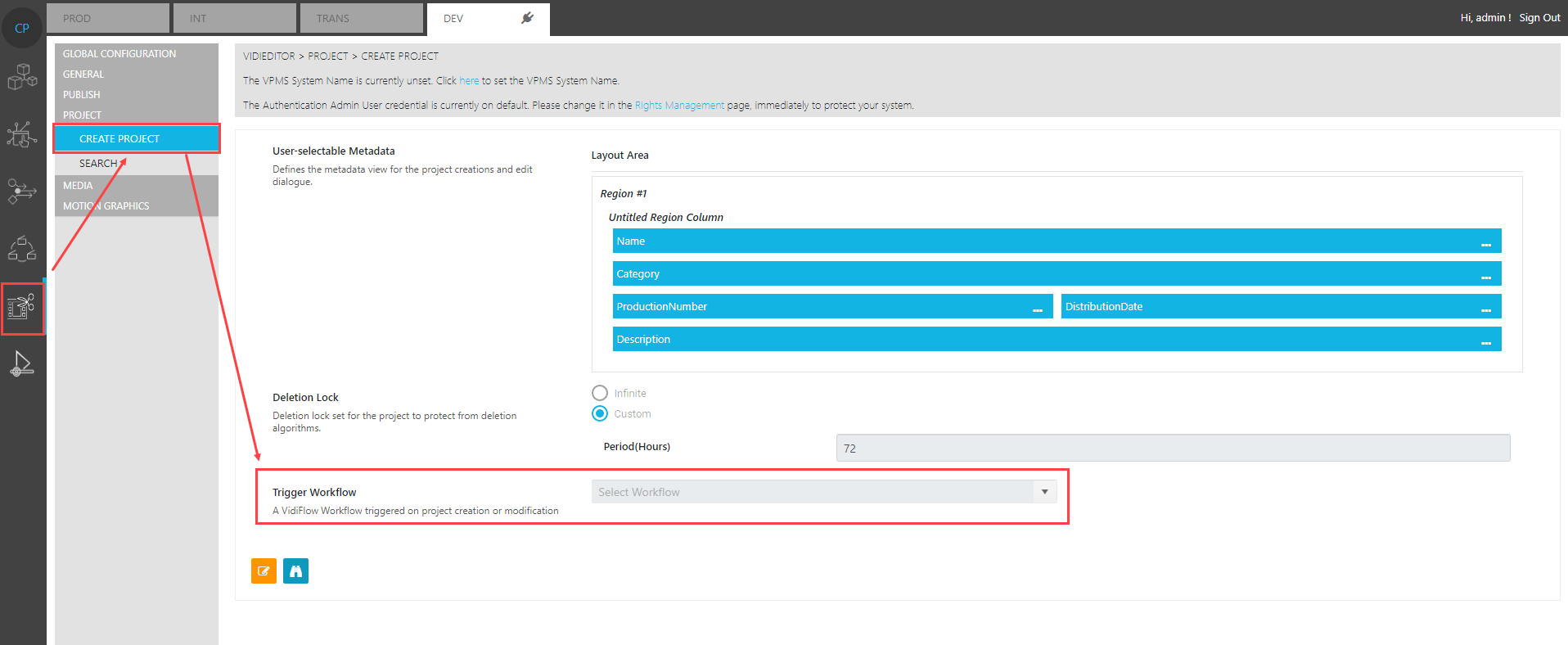Open the bottom triangle-shaped sidebar icon
This screenshot has height=645, width=1568.
(22, 363)
